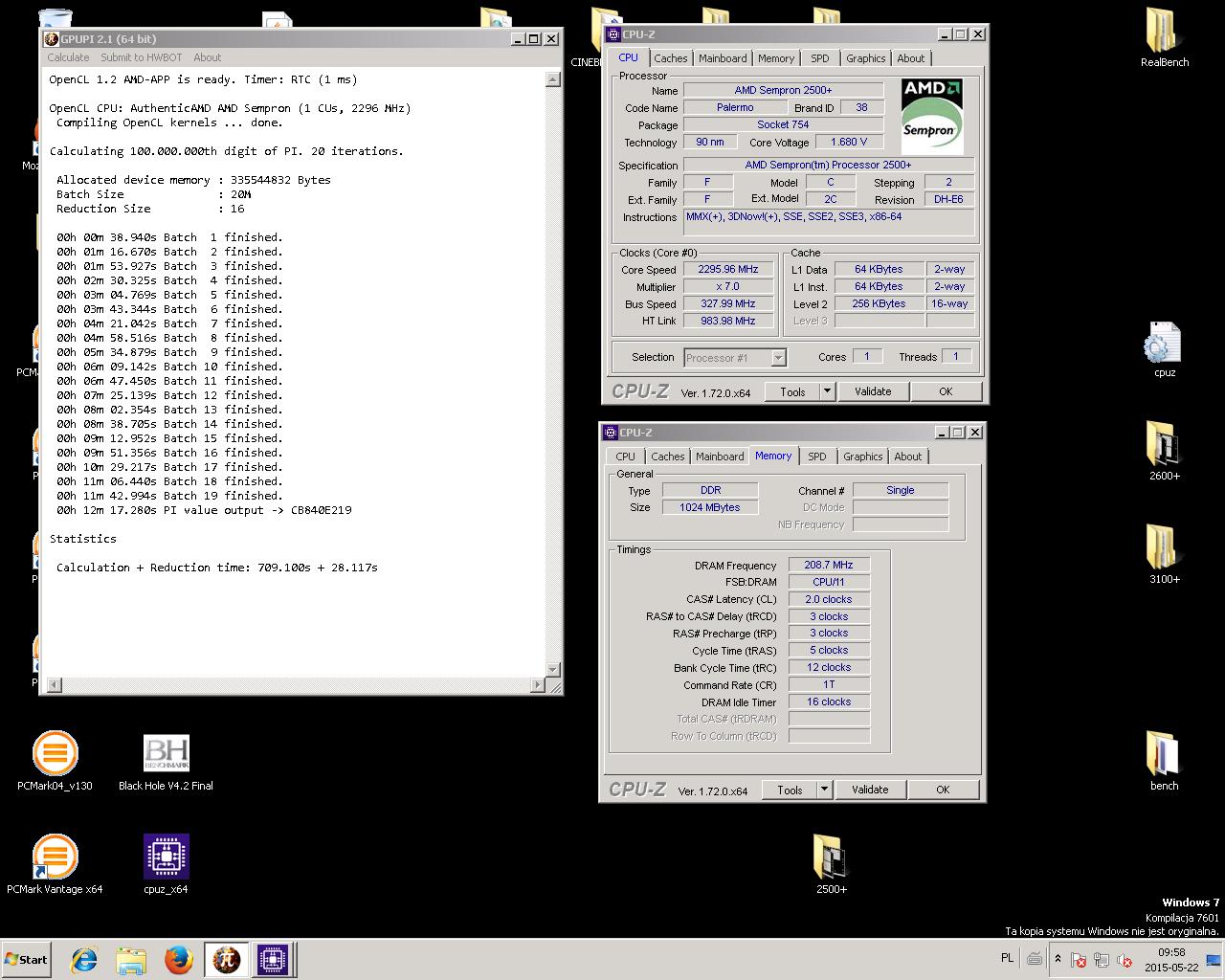Screen dimensions: 1225x980
Task: Click the Bus Speed 327.99 MHz field
Action: click(x=728, y=304)
